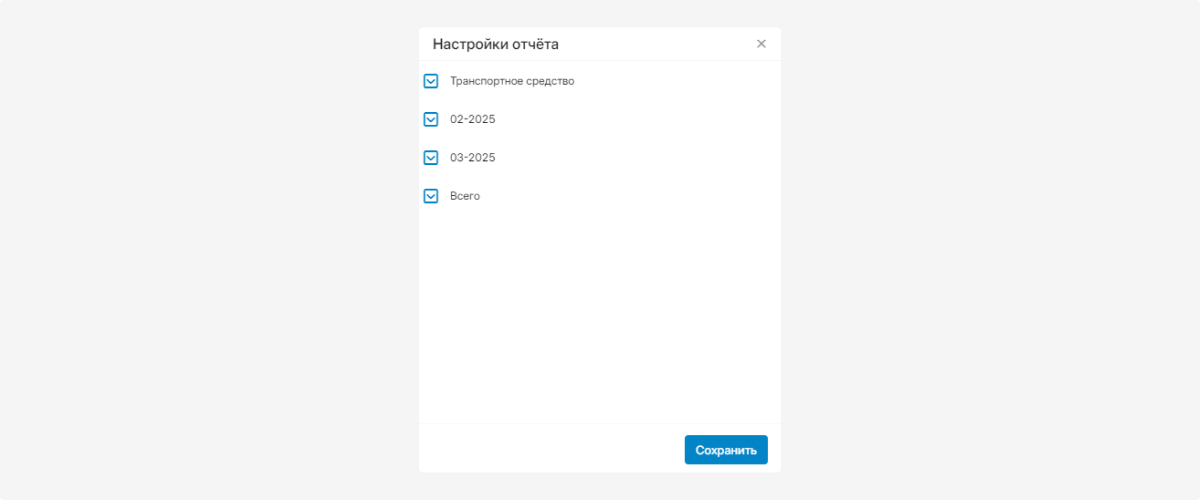Select the 03-2025 label text
This screenshot has height=500, width=1200.
[x=473, y=158]
